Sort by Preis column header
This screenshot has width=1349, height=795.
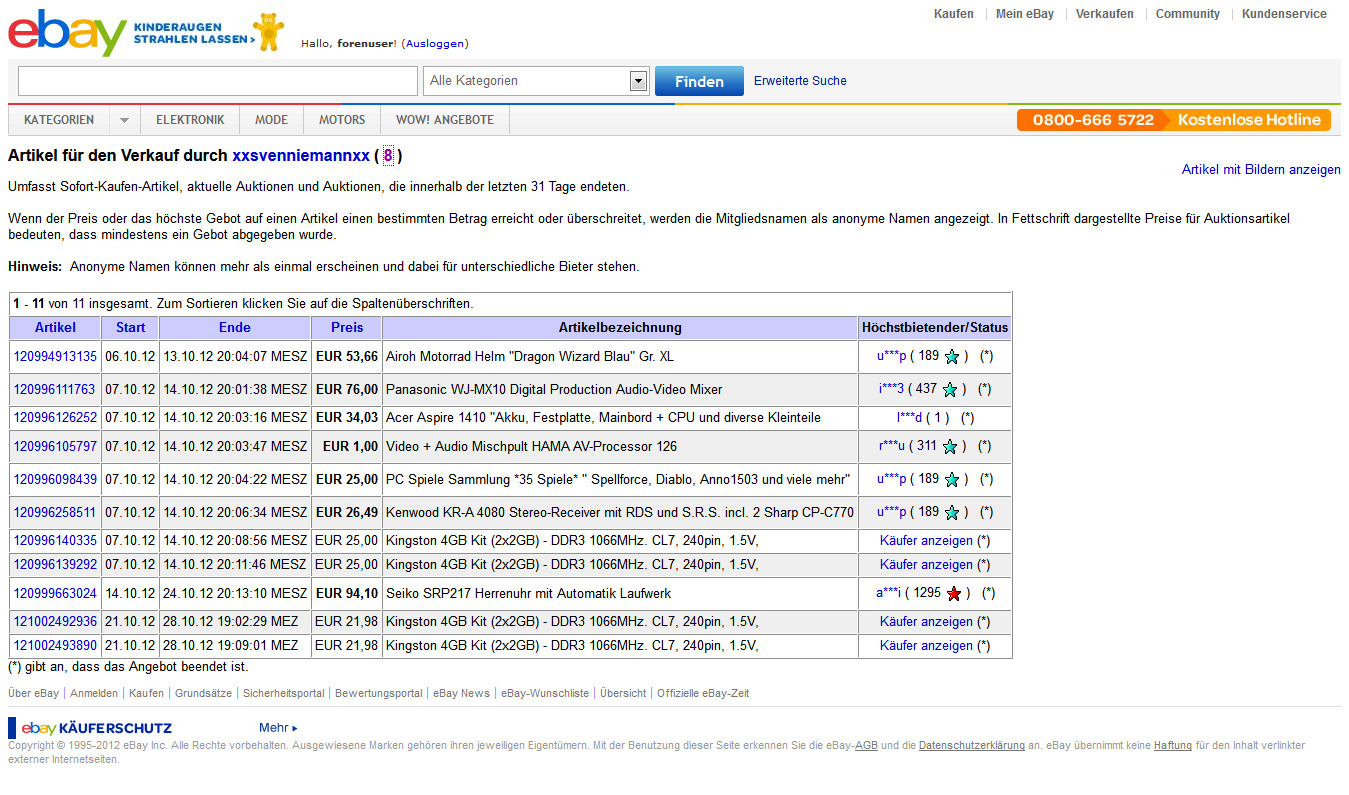click(347, 328)
